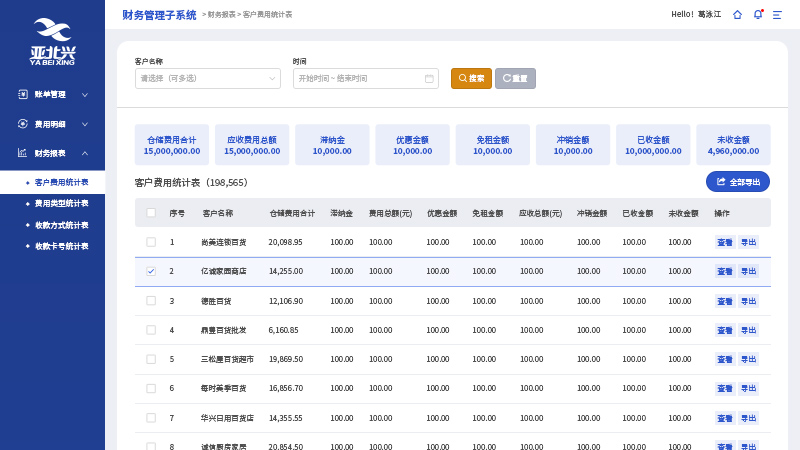This screenshot has height=450, width=800.
Task: Click 查看 for row 4 鼎昱百货批发
Action: point(724,330)
